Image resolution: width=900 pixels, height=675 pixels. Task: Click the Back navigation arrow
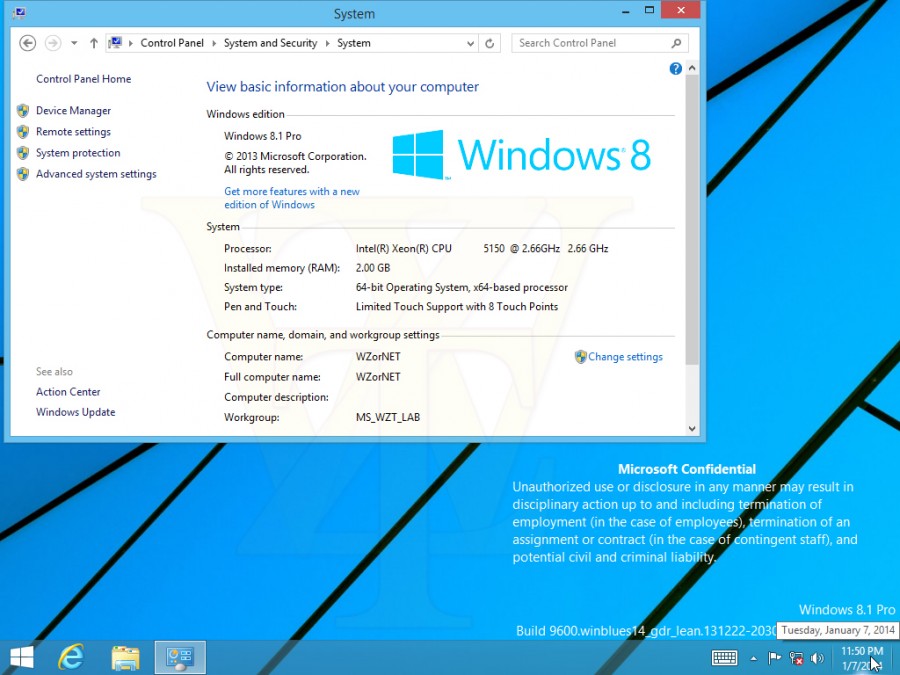tap(28, 43)
